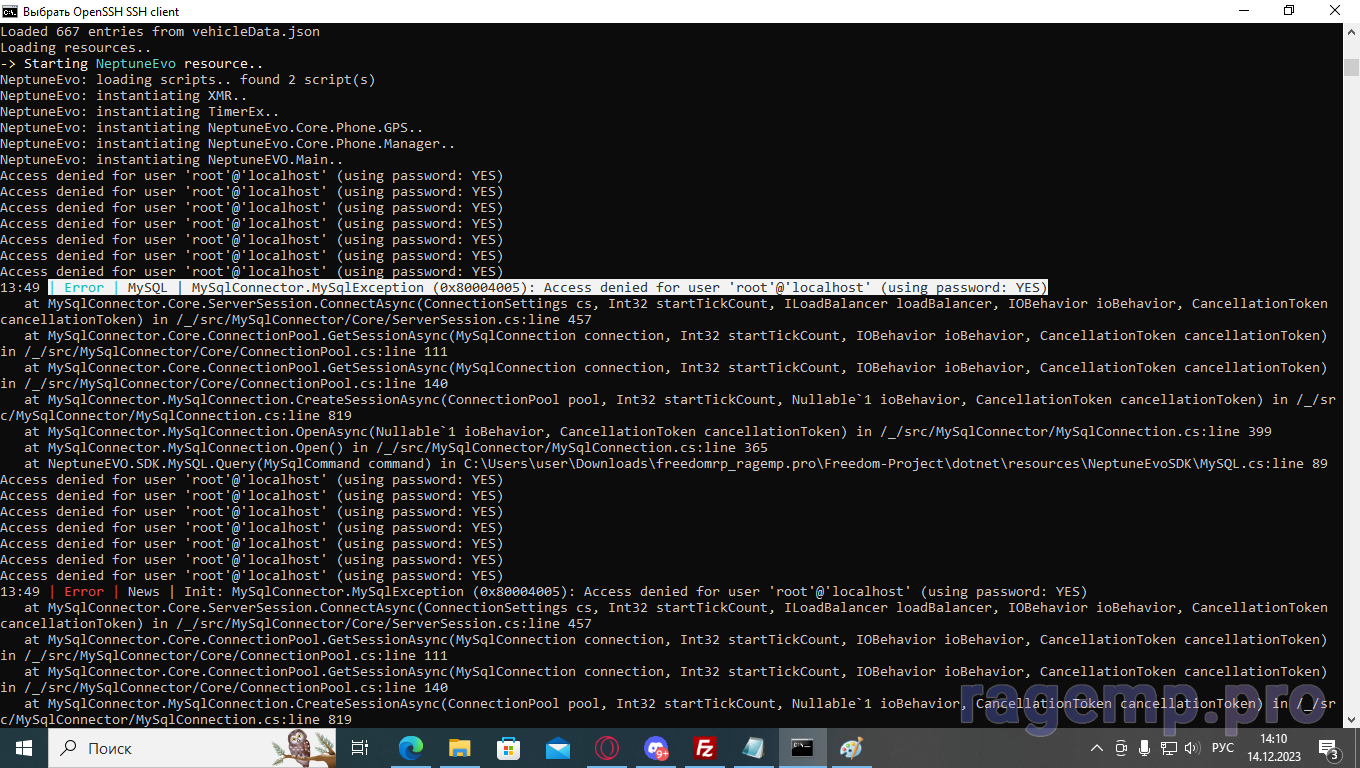Switch the РУС input language indicator

pyautogui.click(x=1222, y=747)
